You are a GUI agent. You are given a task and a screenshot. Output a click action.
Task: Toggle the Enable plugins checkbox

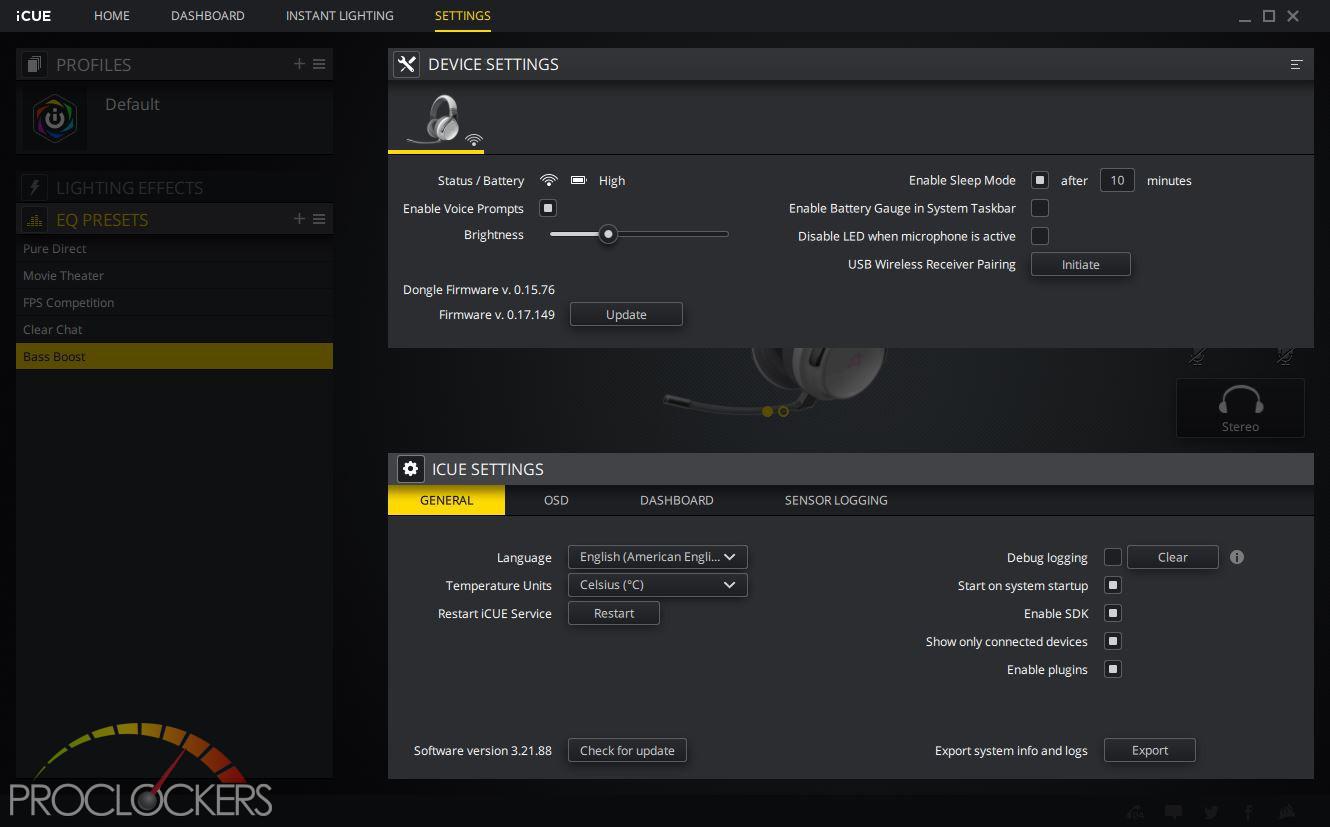click(x=1112, y=669)
